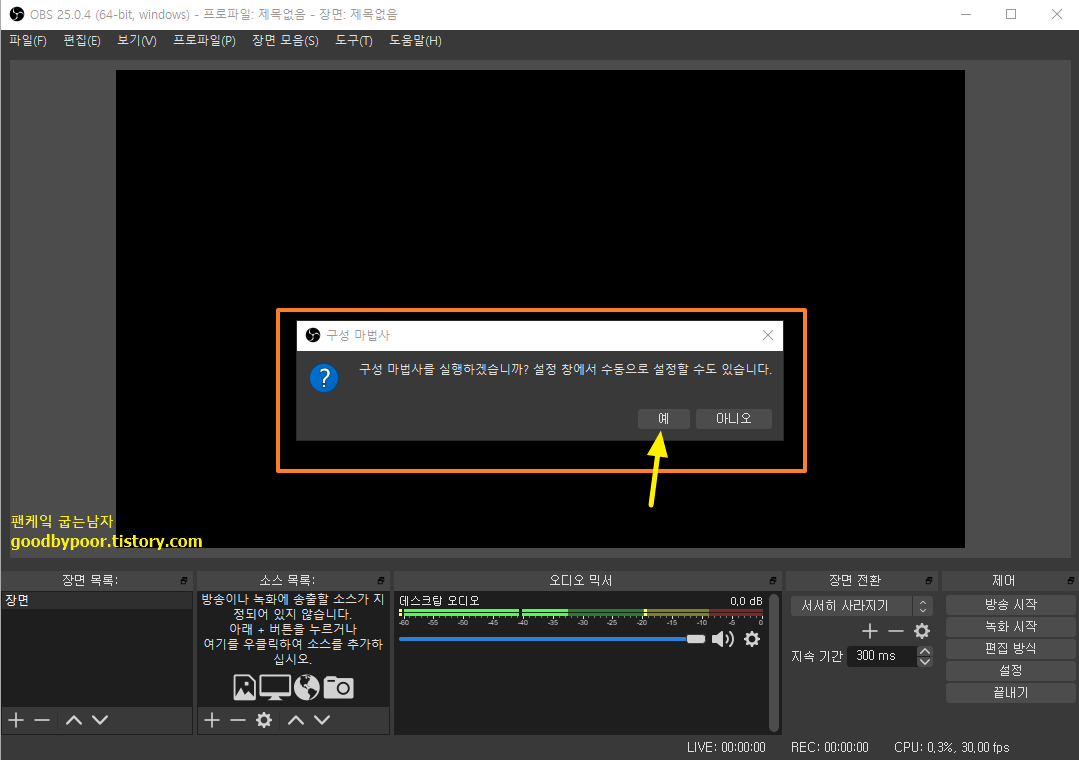The image size is (1079, 760).
Task: Open the 장면 모음(S) menu
Action: [x=285, y=41]
